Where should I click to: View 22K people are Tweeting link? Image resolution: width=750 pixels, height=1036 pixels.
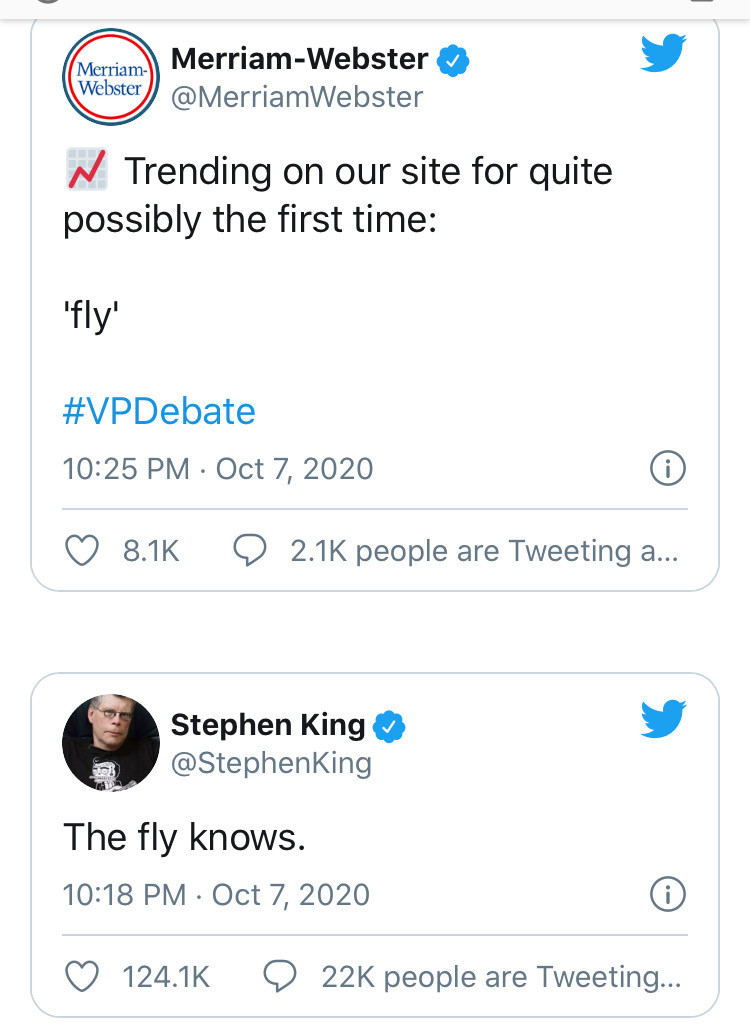click(501, 977)
